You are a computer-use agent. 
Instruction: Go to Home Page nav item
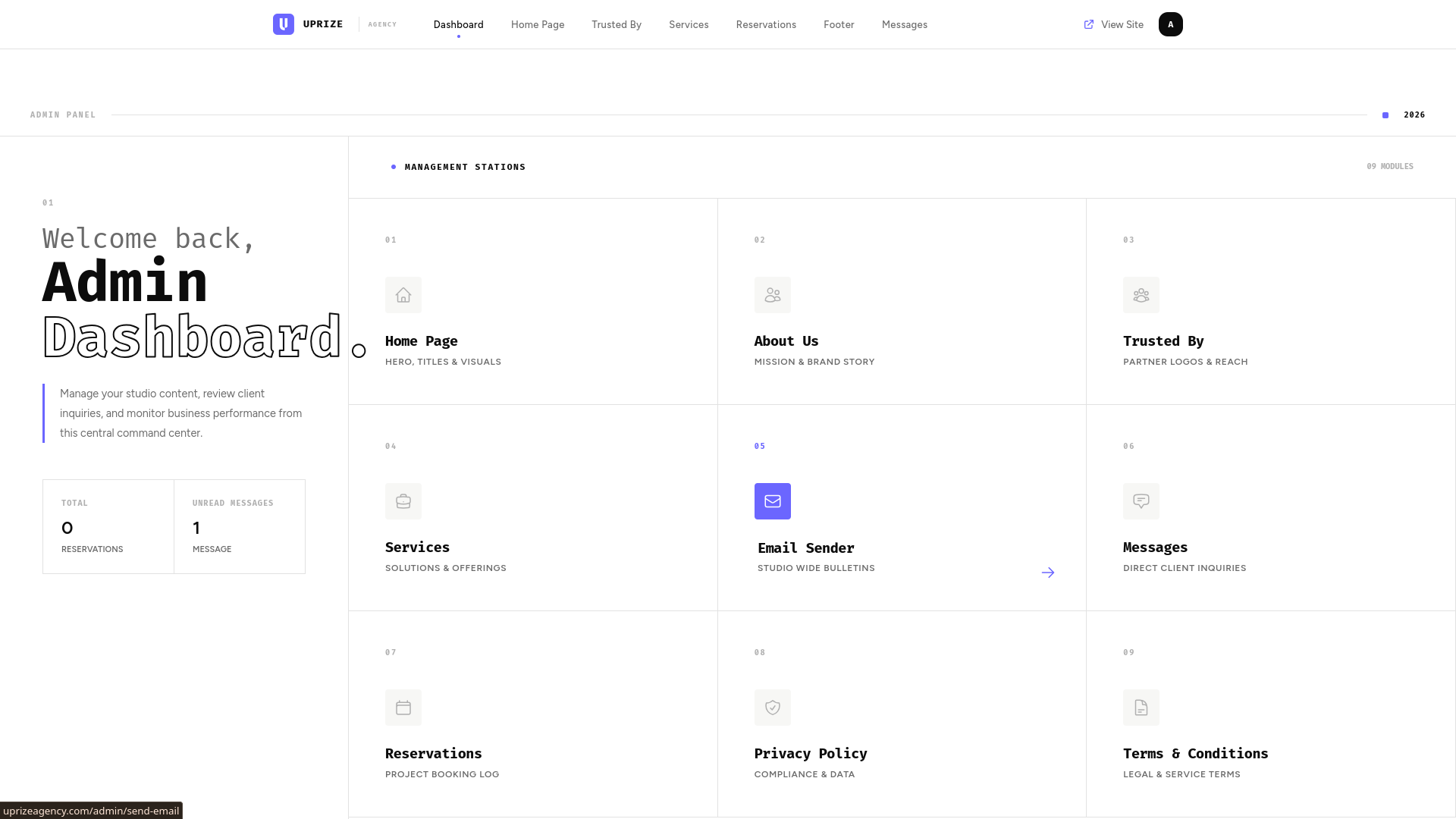[538, 24]
